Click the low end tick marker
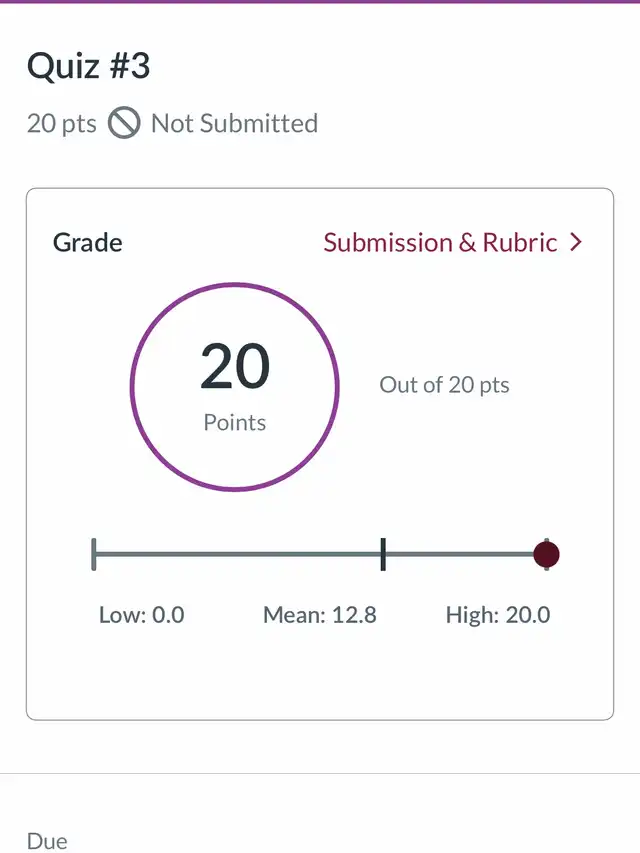 tap(94, 554)
